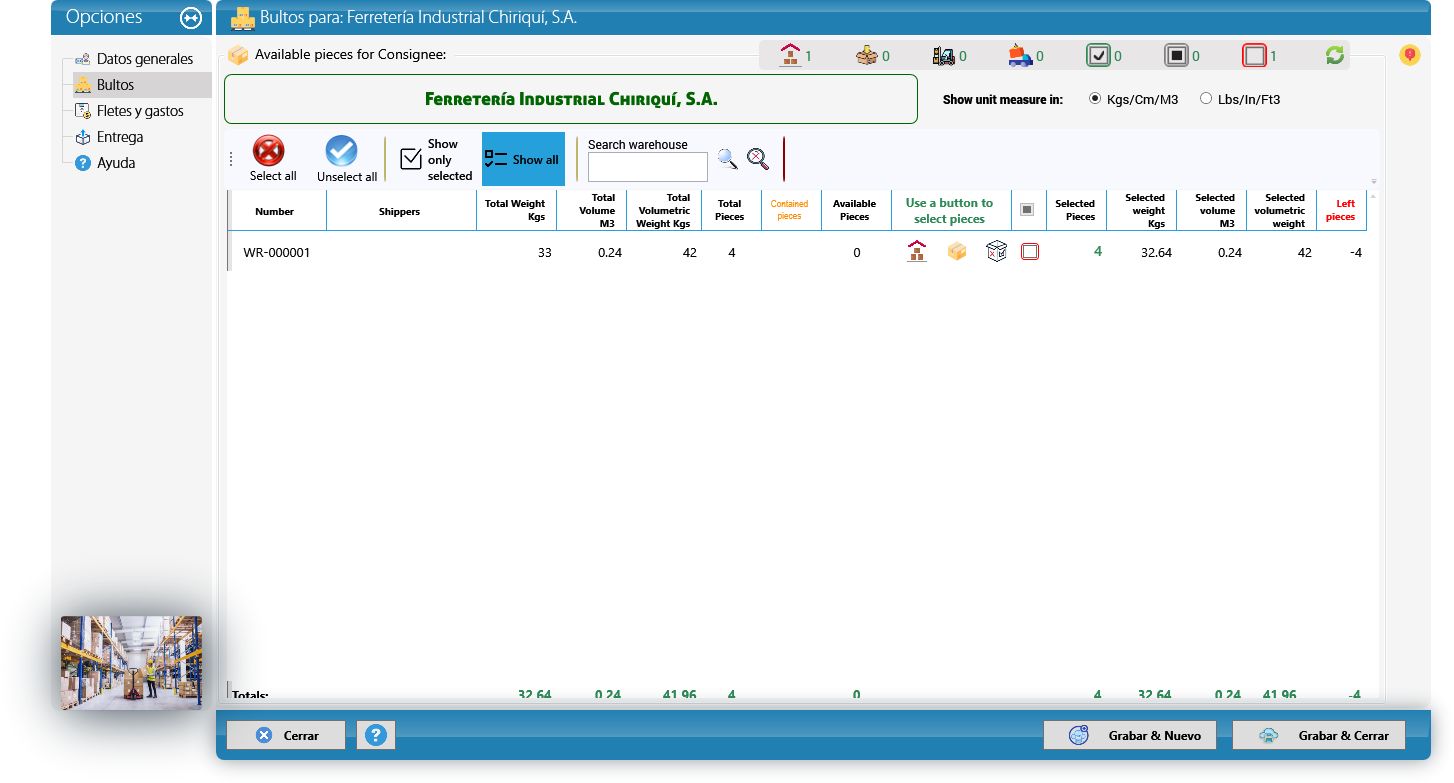Click the red Select all icon
Screen dimensions: 1454x783
(x=268, y=151)
